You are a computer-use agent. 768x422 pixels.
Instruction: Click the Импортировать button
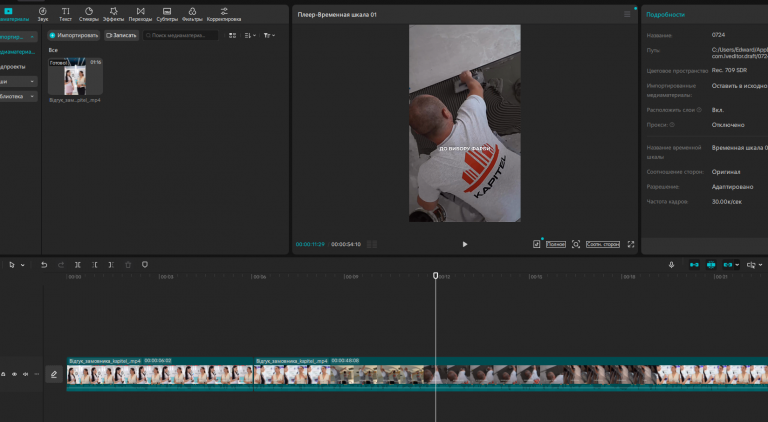click(73, 35)
